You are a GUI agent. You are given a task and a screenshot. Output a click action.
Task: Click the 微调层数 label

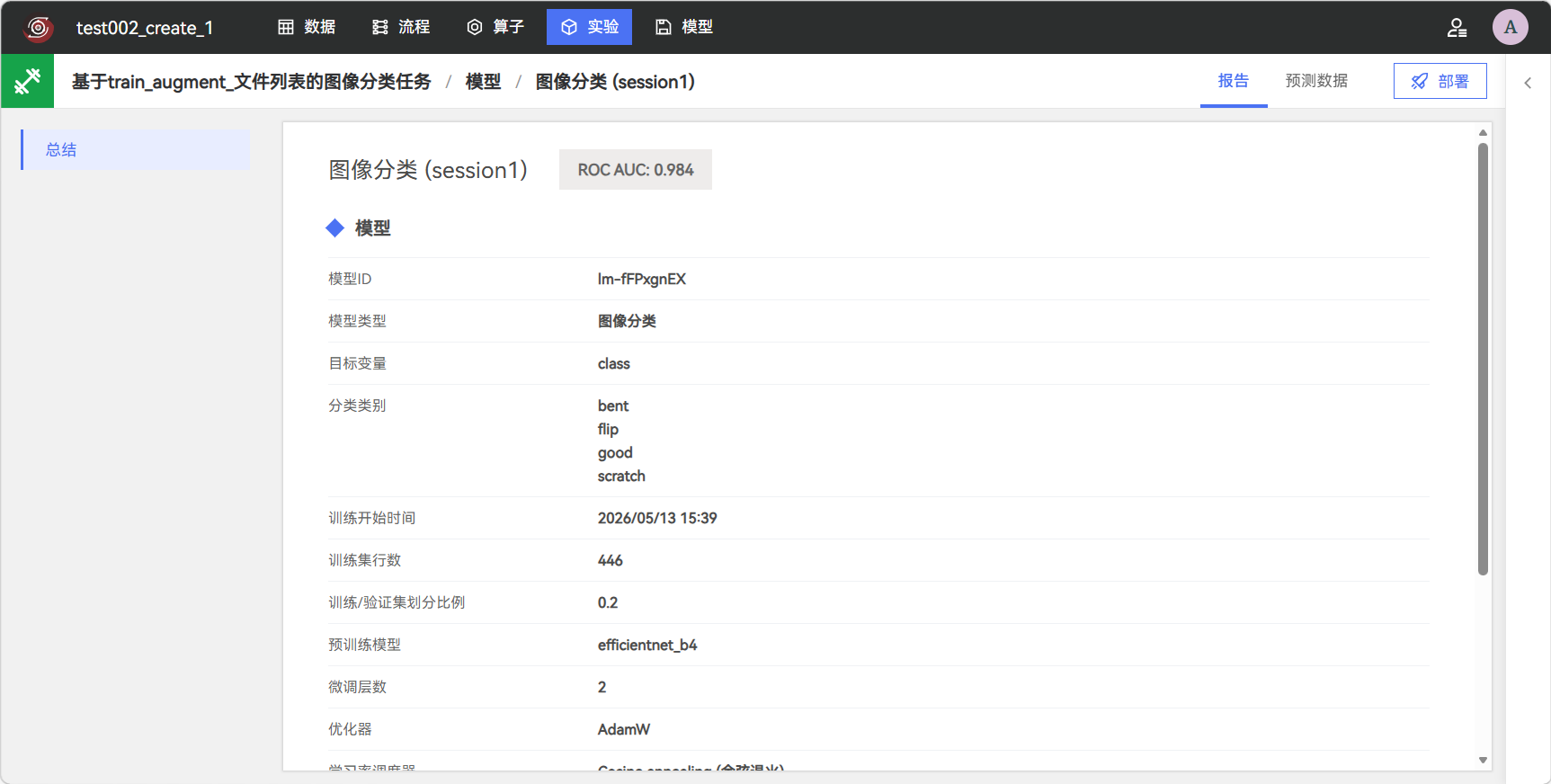pyautogui.click(x=357, y=687)
